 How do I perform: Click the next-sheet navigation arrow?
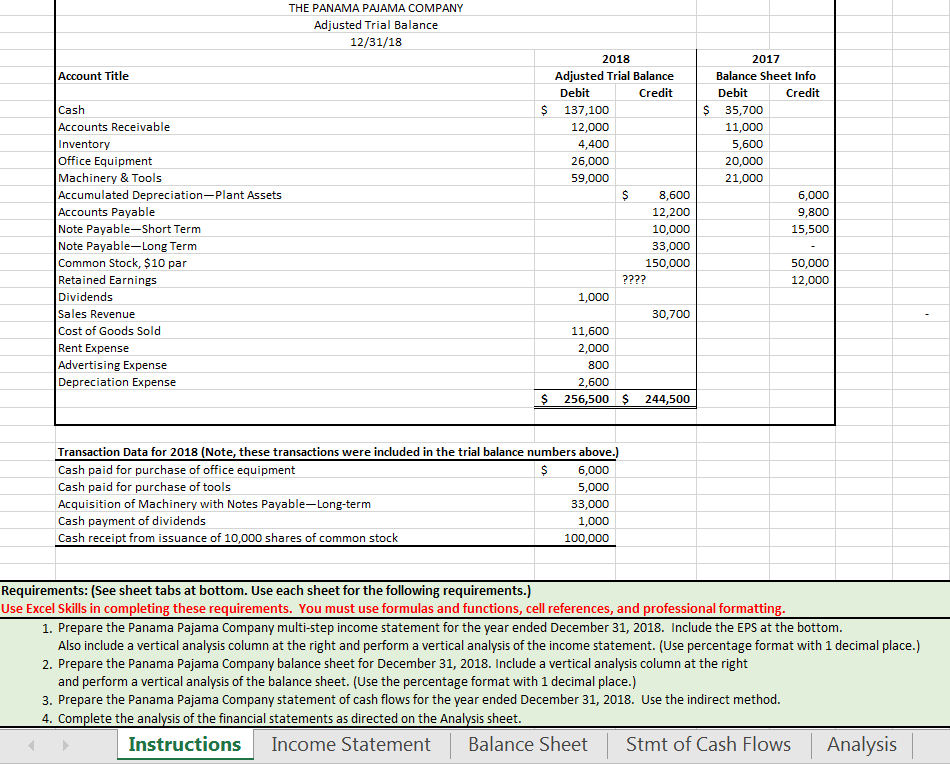(x=64, y=744)
